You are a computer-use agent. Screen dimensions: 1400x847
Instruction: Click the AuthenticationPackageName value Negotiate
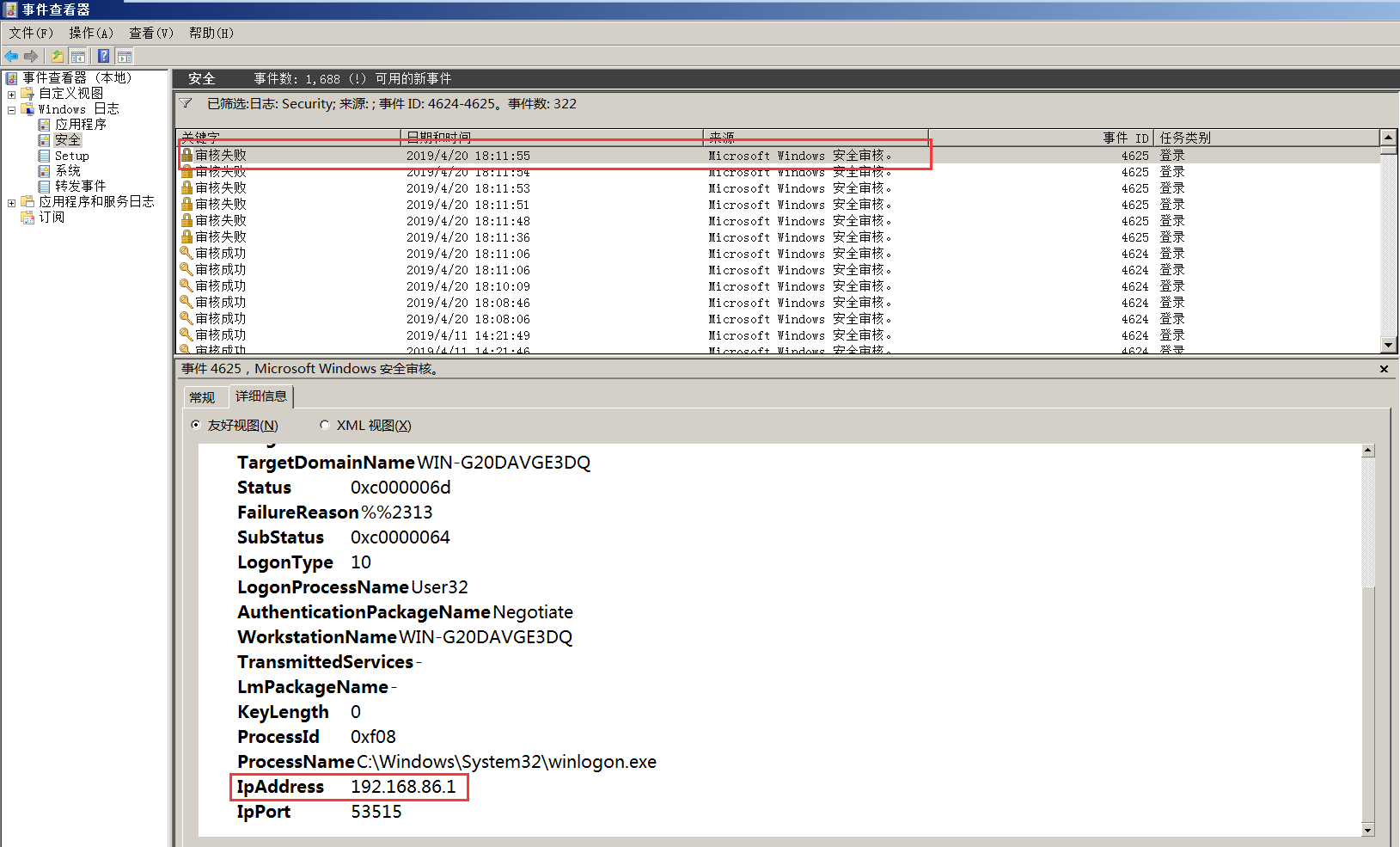pos(533,612)
